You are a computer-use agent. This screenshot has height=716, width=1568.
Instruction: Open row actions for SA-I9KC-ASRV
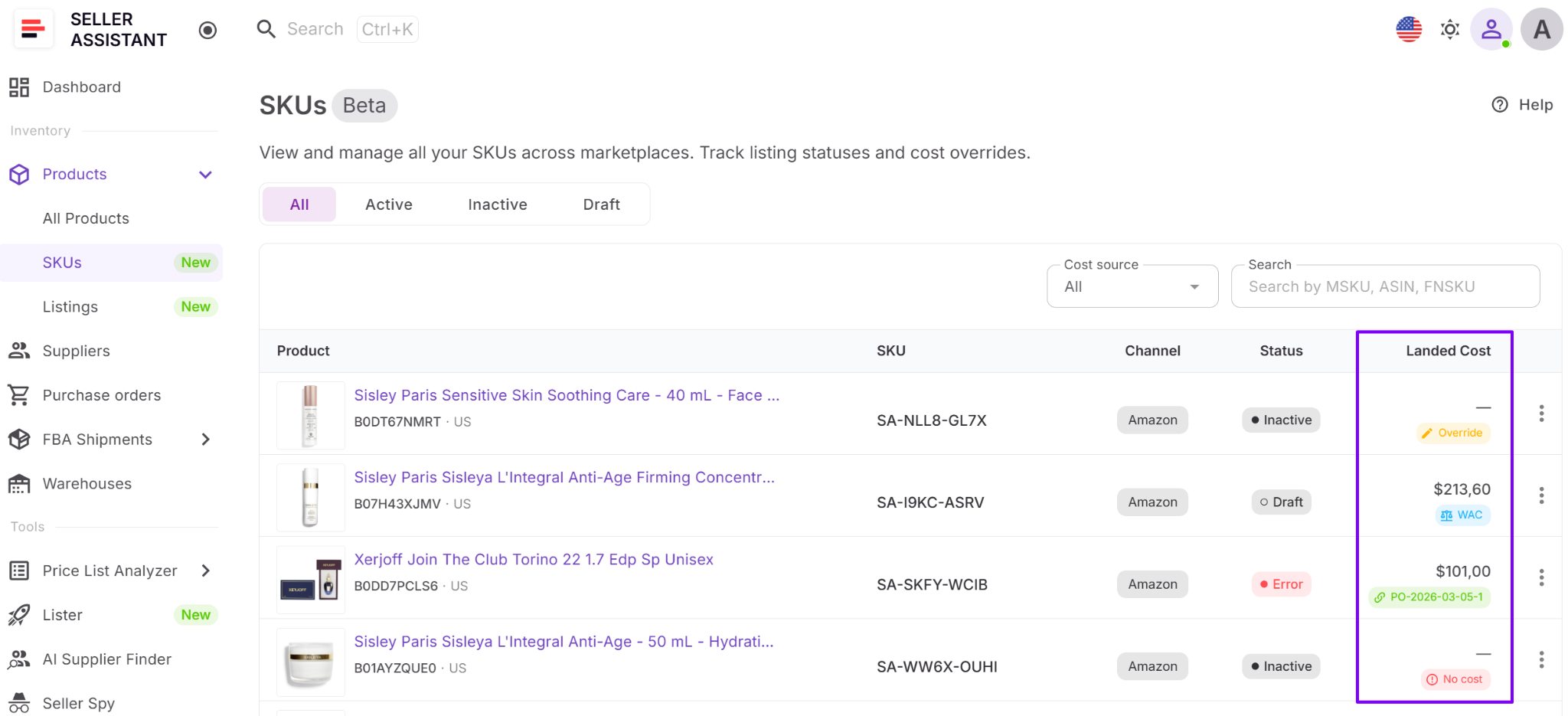[1541, 495]
